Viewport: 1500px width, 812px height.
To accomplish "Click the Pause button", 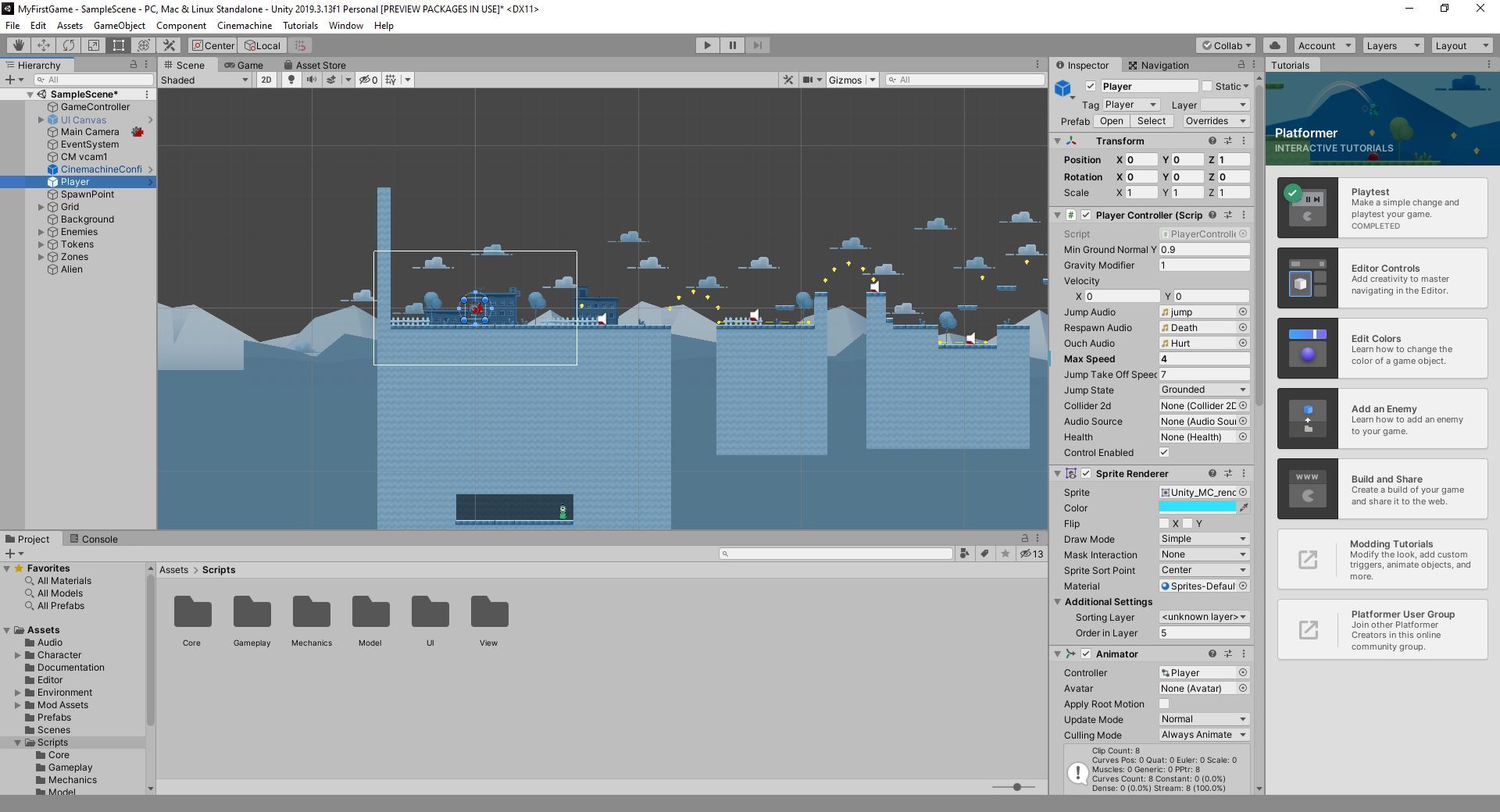I will (x=732, y=45).
